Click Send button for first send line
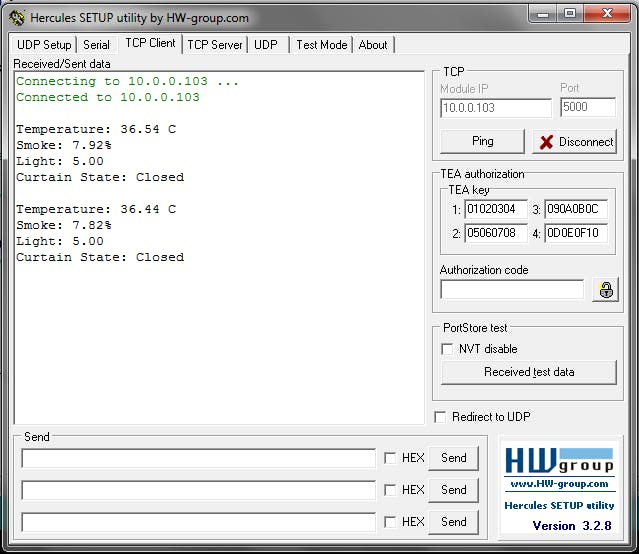Image resolution: width=639 pixels, height=554 pixels. pos(454,458)
